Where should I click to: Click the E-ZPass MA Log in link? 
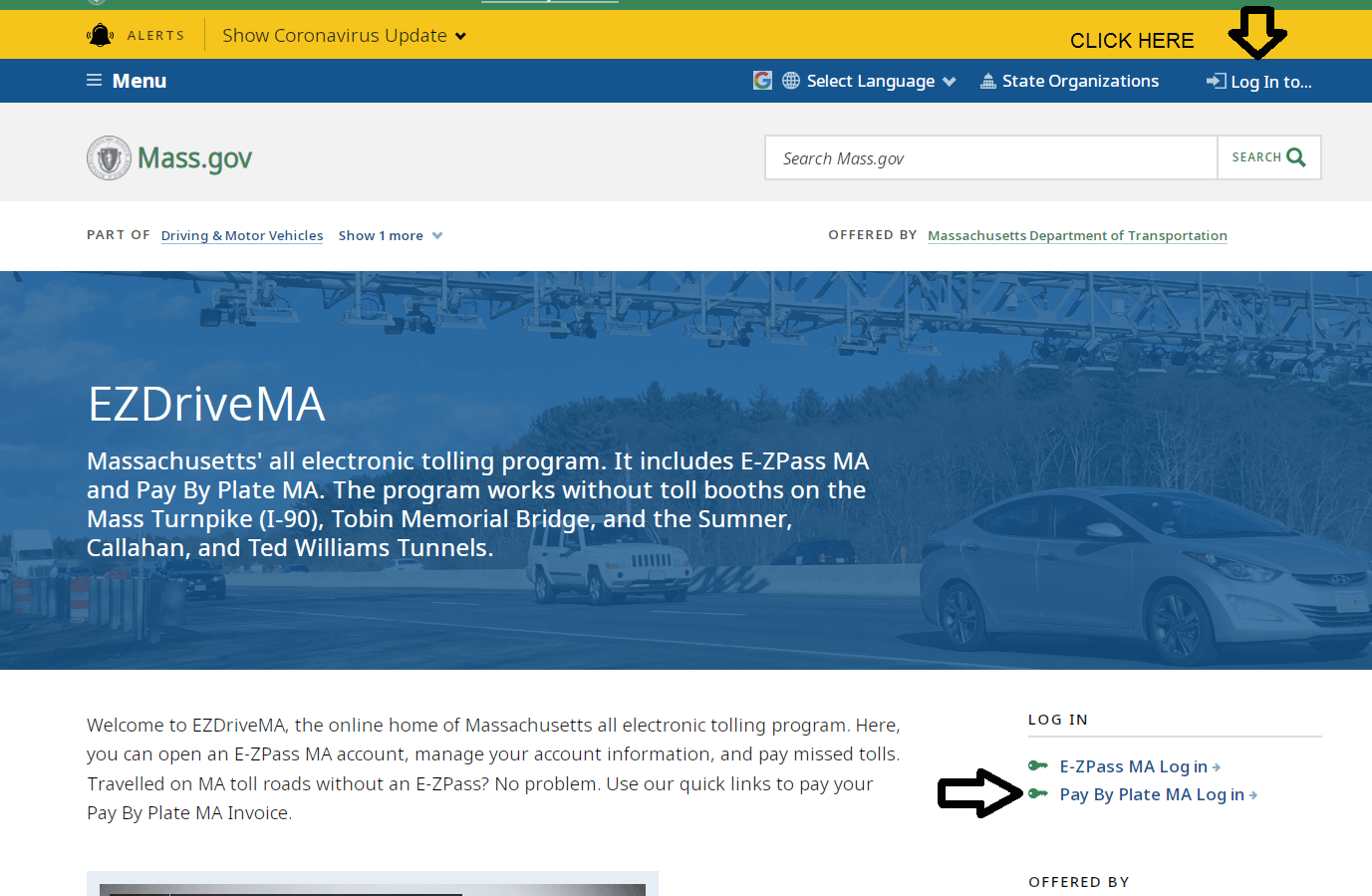[x=1140, y=766]
